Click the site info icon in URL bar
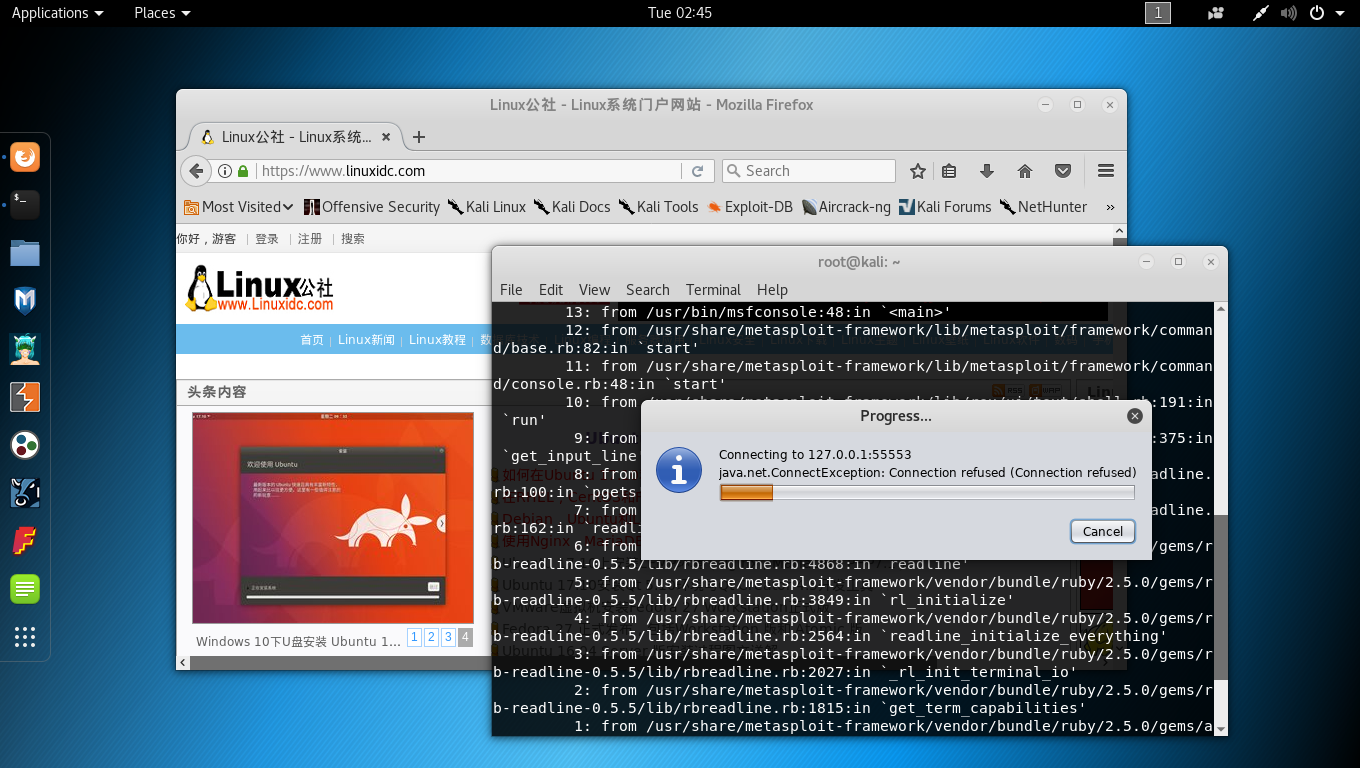This screenshot has height=768, width=1360. [225, 171]
